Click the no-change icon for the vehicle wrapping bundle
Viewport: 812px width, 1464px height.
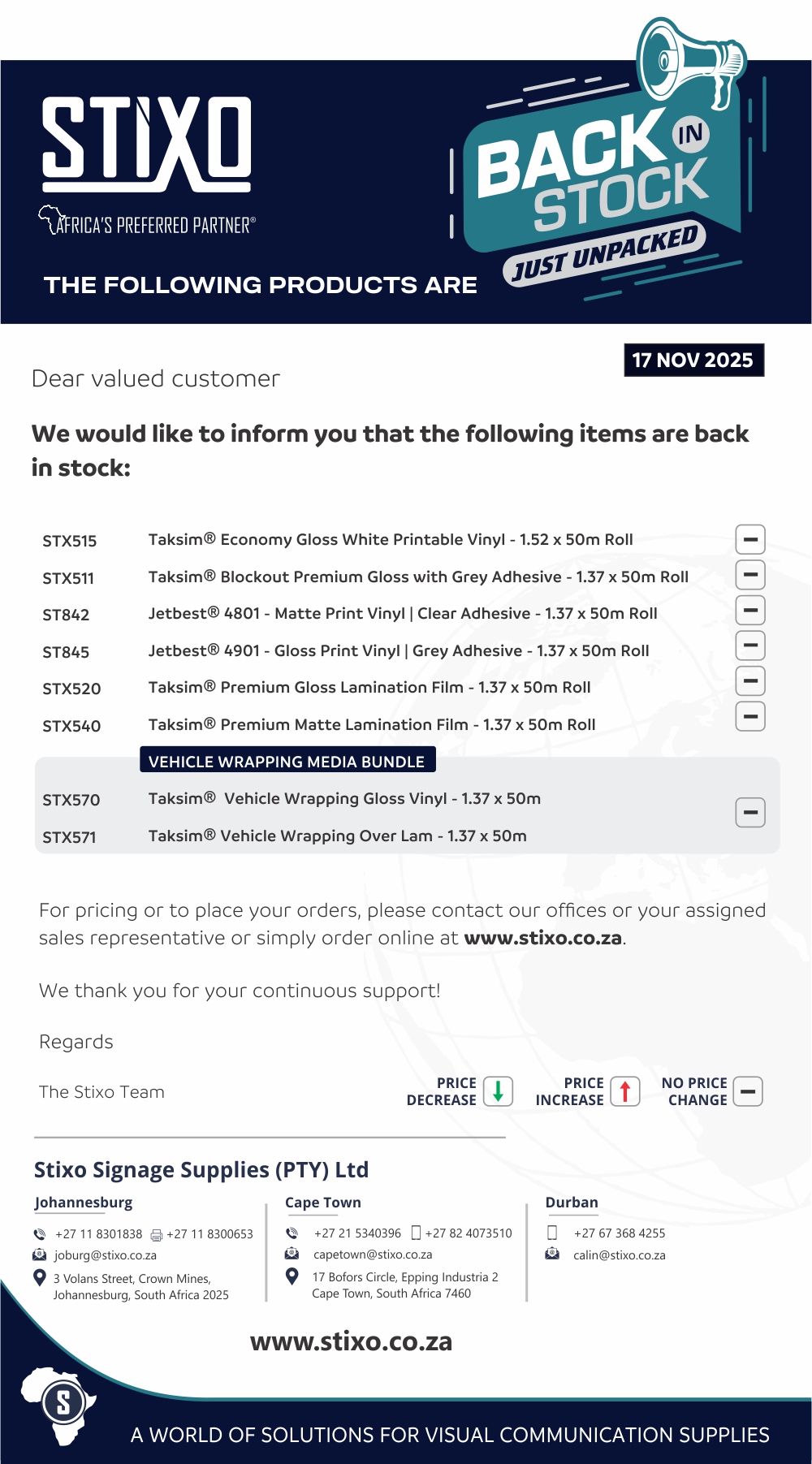click(x=750, y=812)
